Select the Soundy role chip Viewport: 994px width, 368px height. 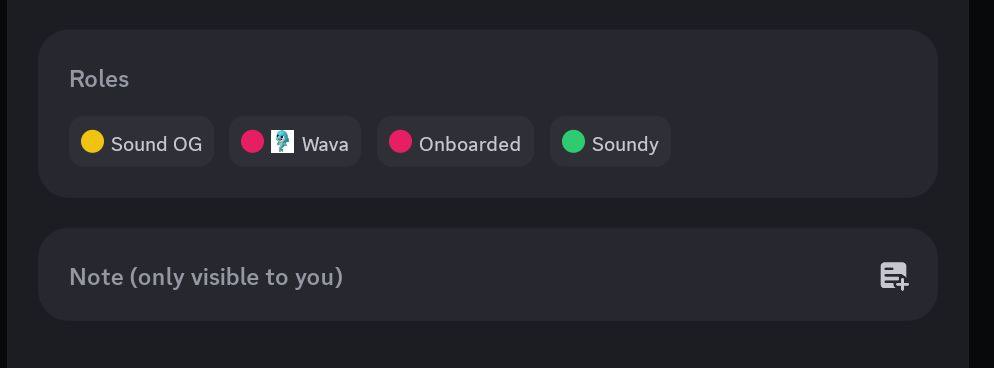[x=610, y=141]
